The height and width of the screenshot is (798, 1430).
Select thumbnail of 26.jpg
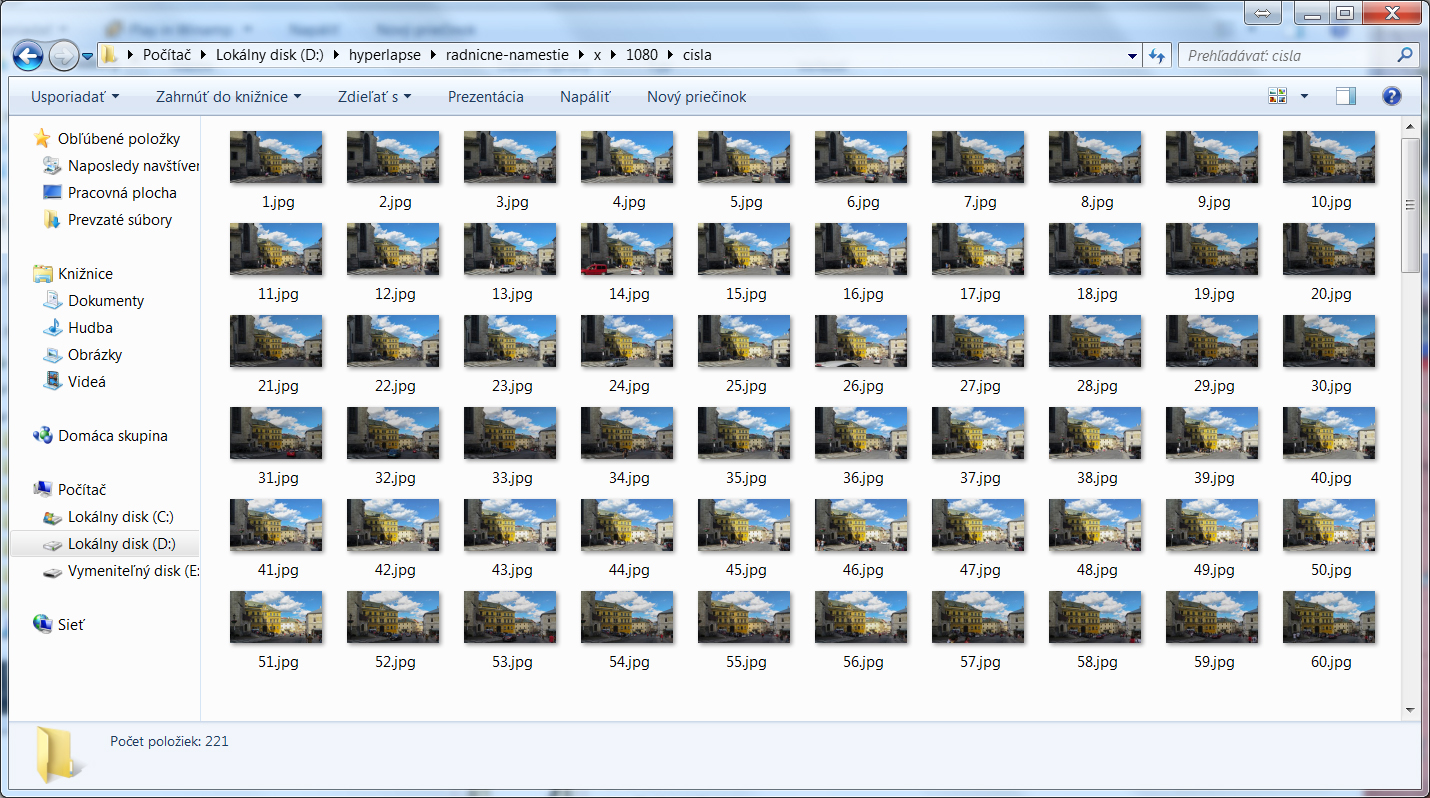pyautogui.click(x=861, y=341)
